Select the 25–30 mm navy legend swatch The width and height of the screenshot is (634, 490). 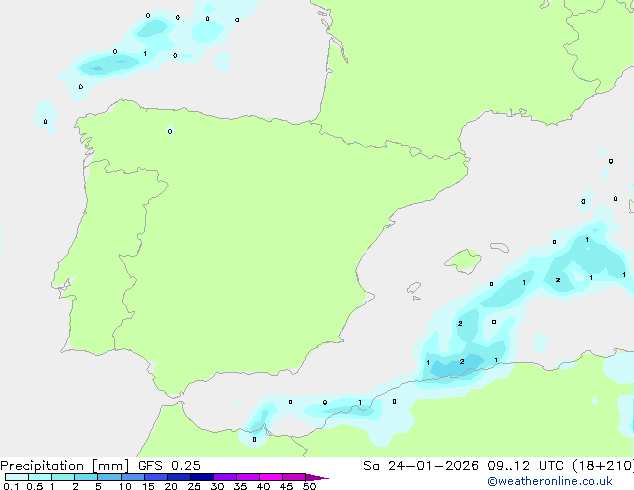[x=202, y=477]
